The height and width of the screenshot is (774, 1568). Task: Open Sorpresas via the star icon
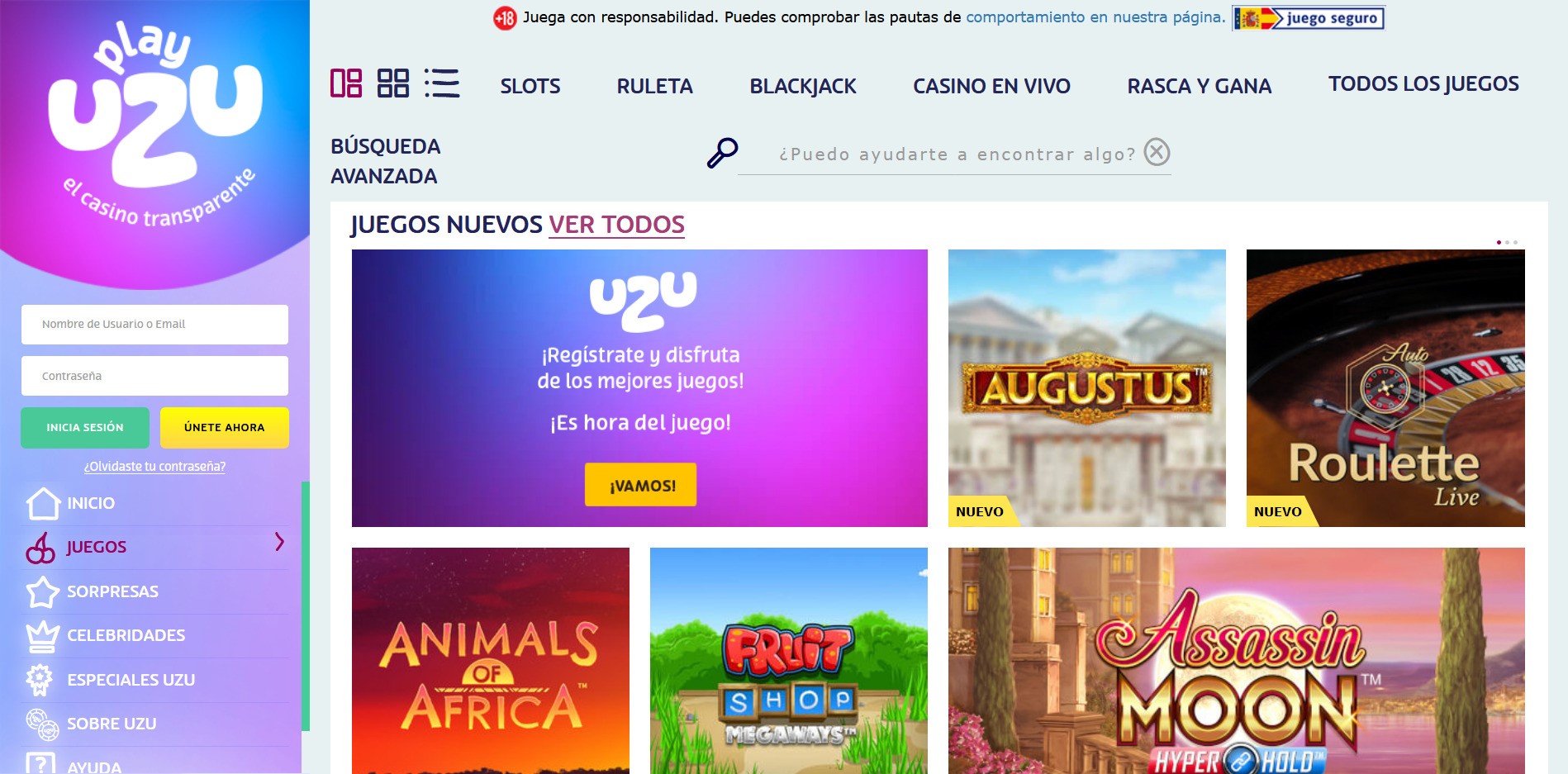(43, 591)
